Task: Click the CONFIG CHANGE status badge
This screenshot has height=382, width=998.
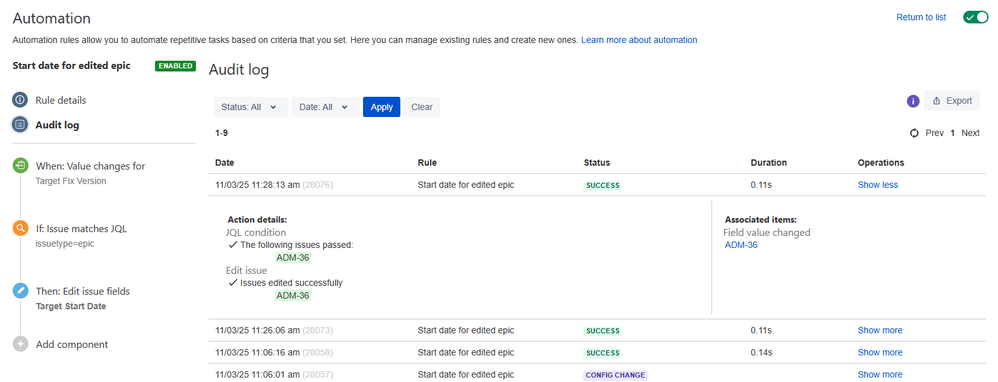Action: 615,376
